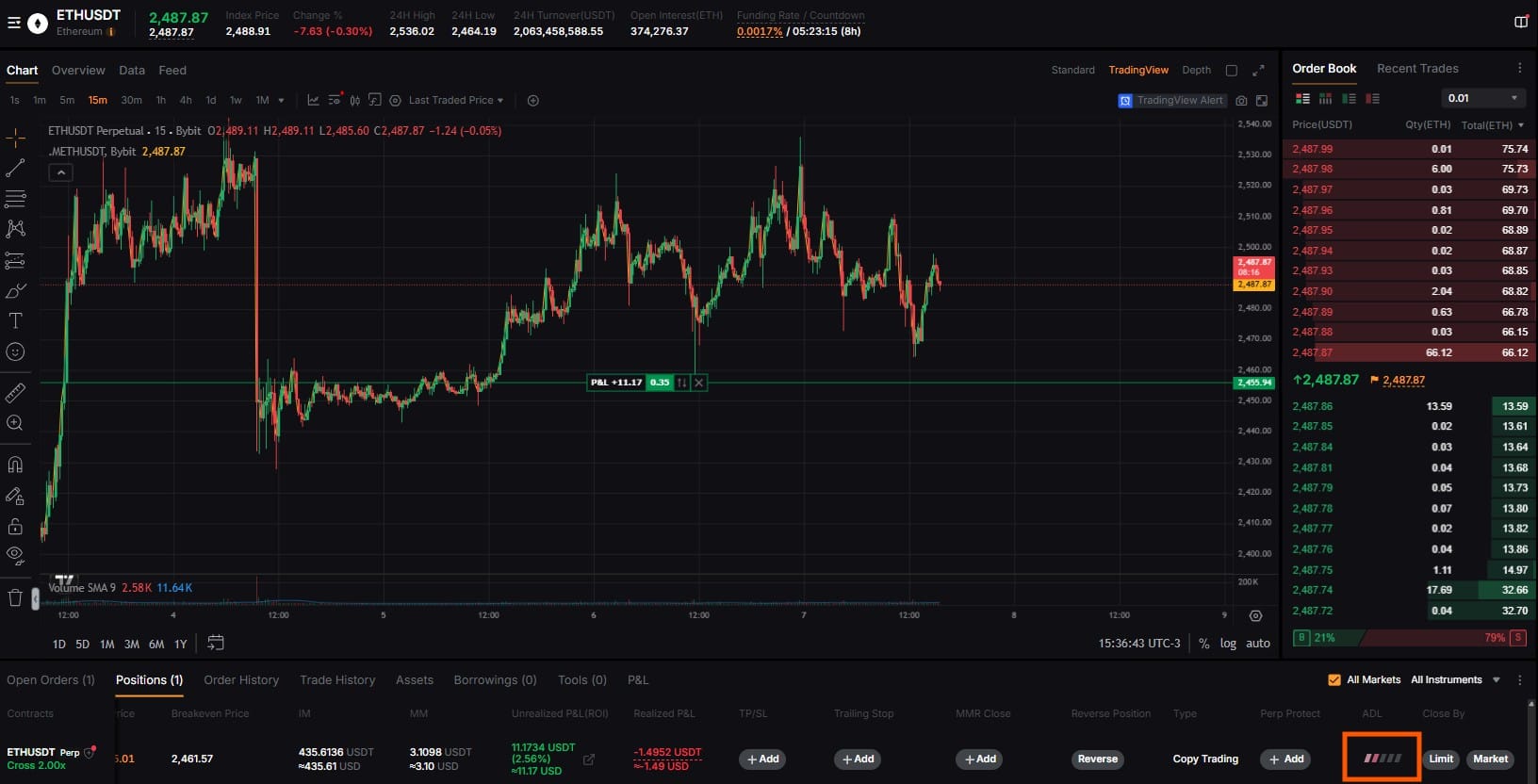Image resolution: width=1538 pixels, height=784 pixels.
Task: Add a comparison symbol with plus circle
Action: point(533,101)
